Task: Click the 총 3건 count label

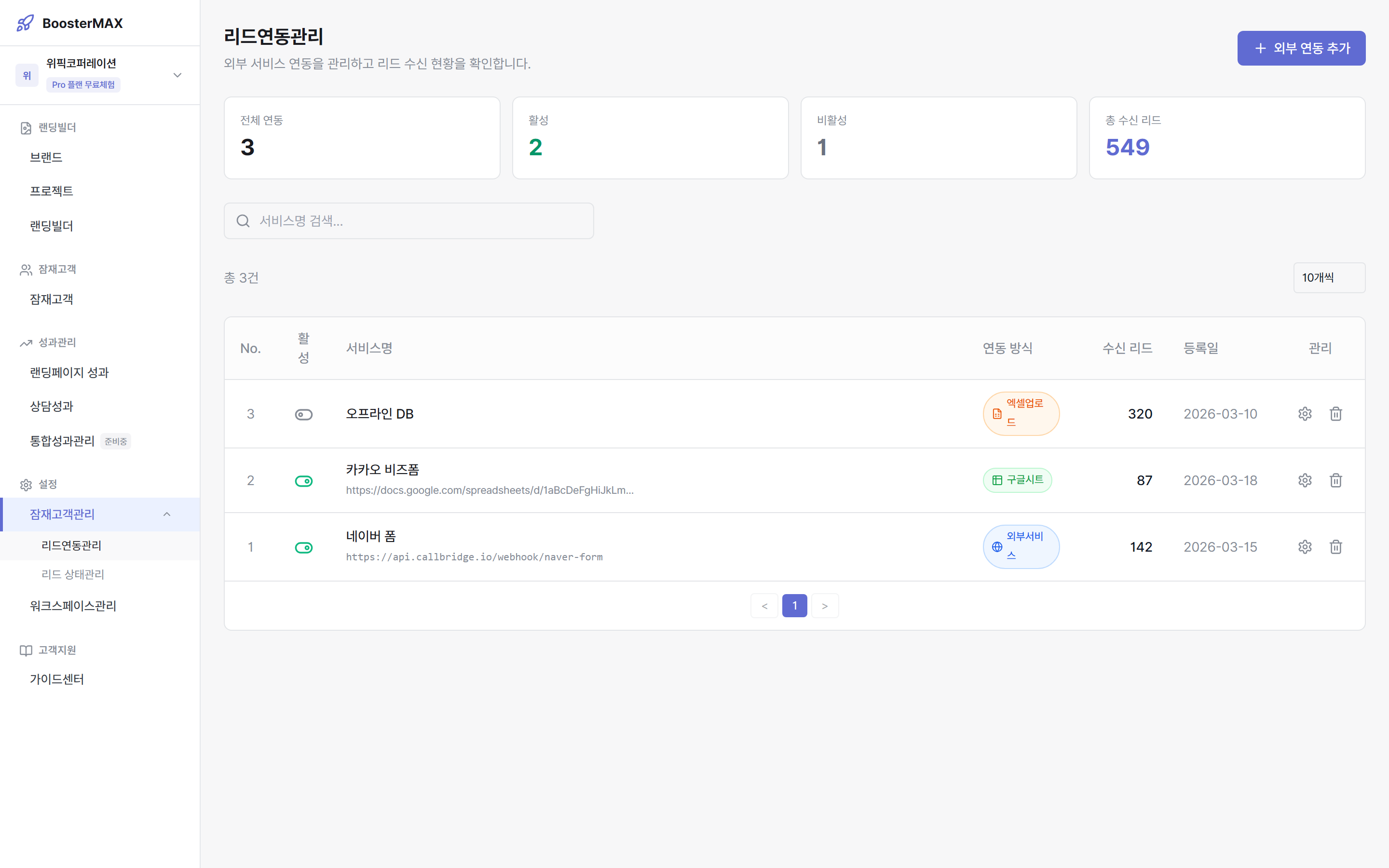Action: (241, 278)
